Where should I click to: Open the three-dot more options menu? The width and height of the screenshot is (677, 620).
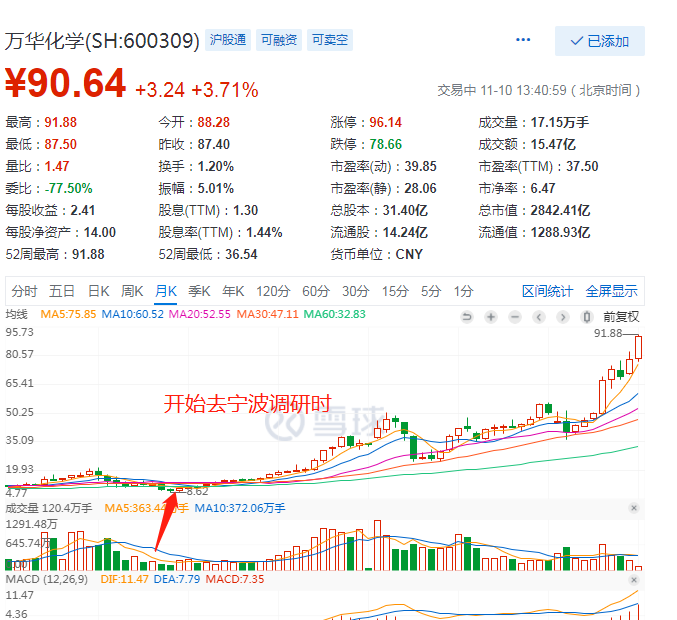[523, 40]
